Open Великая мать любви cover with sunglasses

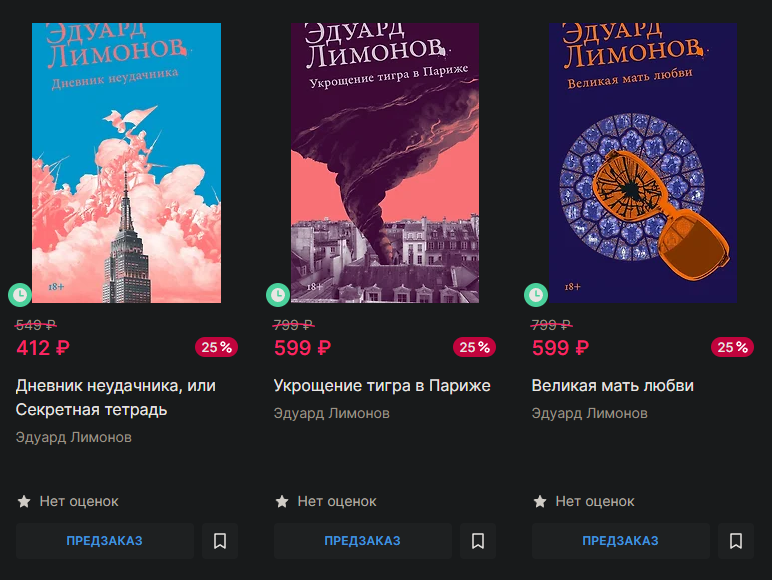(x=643, y=162)
